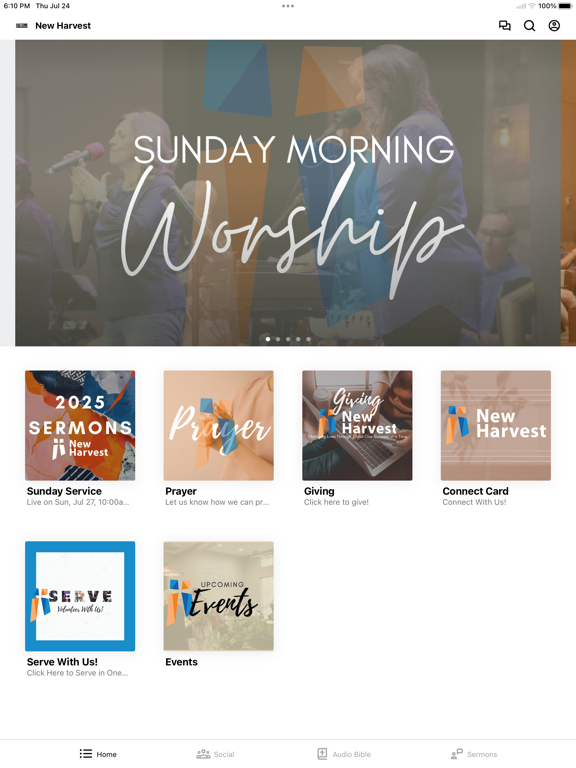
Task: Open the Giving tile
Action: click(x=357, y=425)
